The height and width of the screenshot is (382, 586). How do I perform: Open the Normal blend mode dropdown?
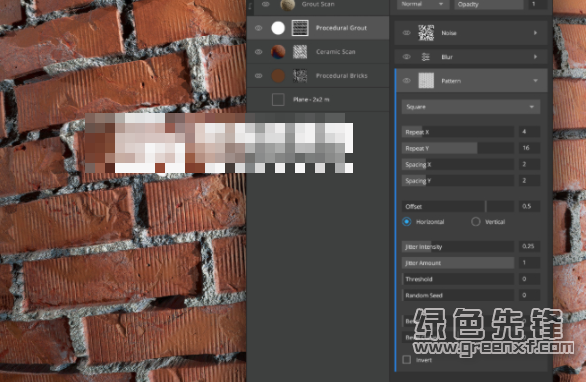(422, 4)
